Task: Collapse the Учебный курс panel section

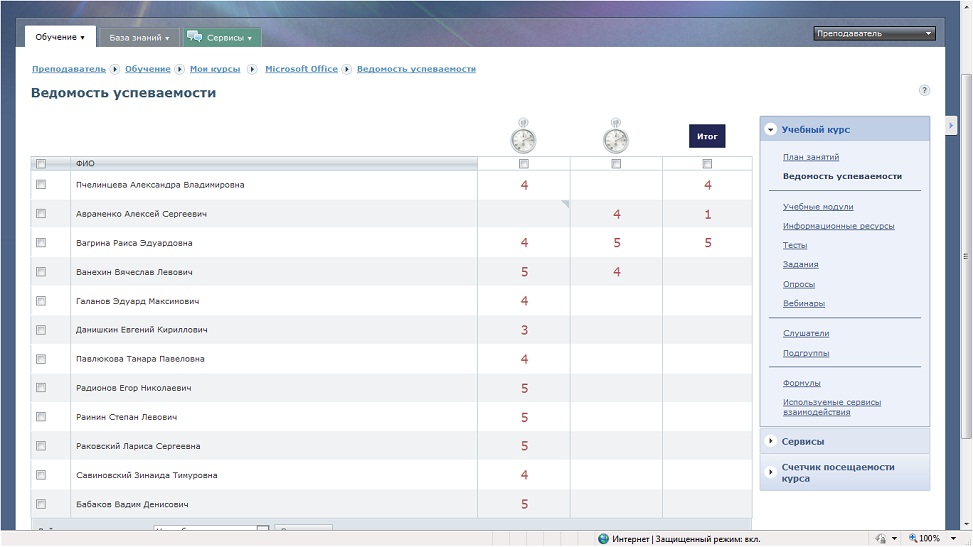Action: click(771, 130)
